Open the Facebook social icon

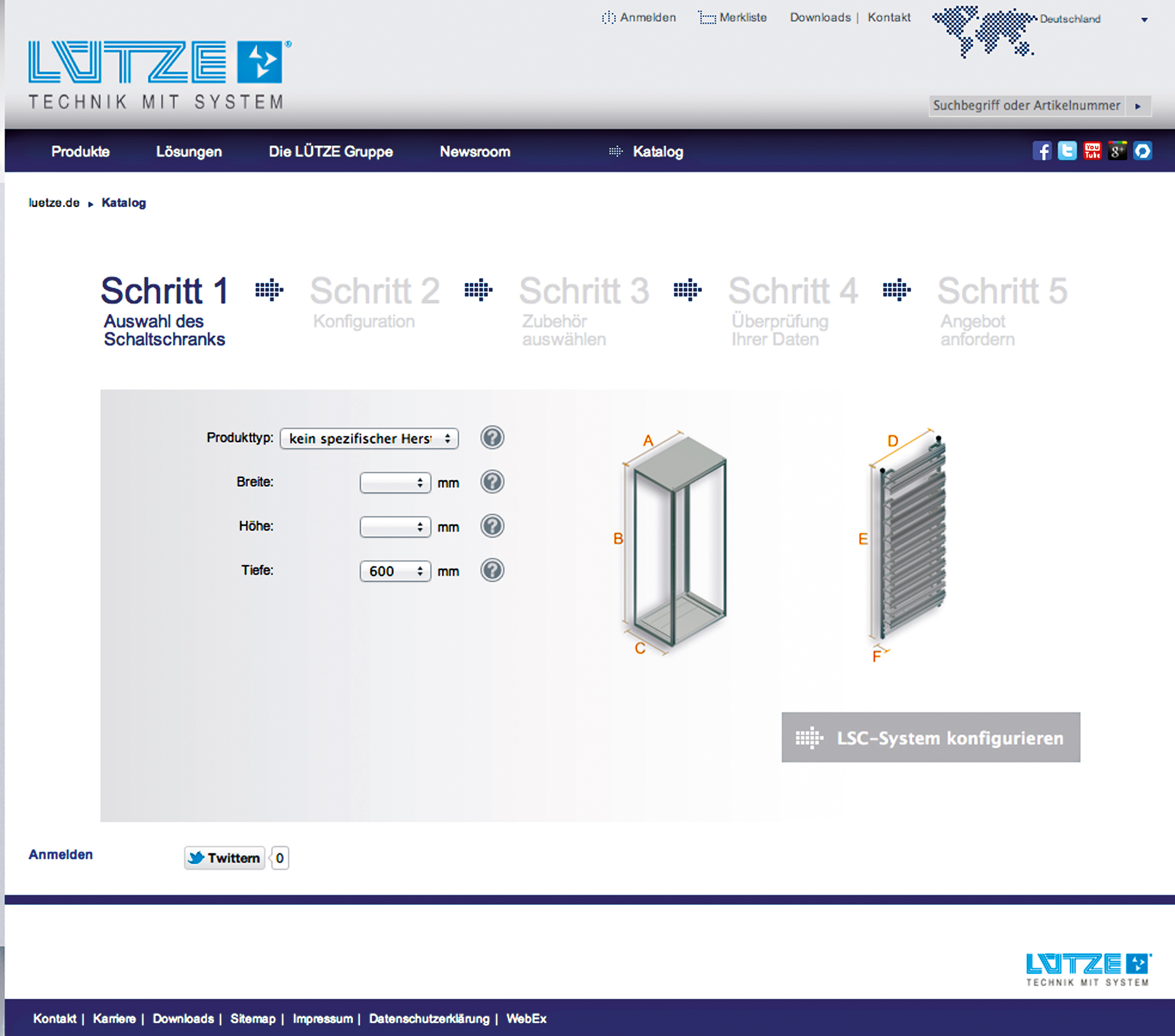pyautogui.click(x=1042, y=151)
